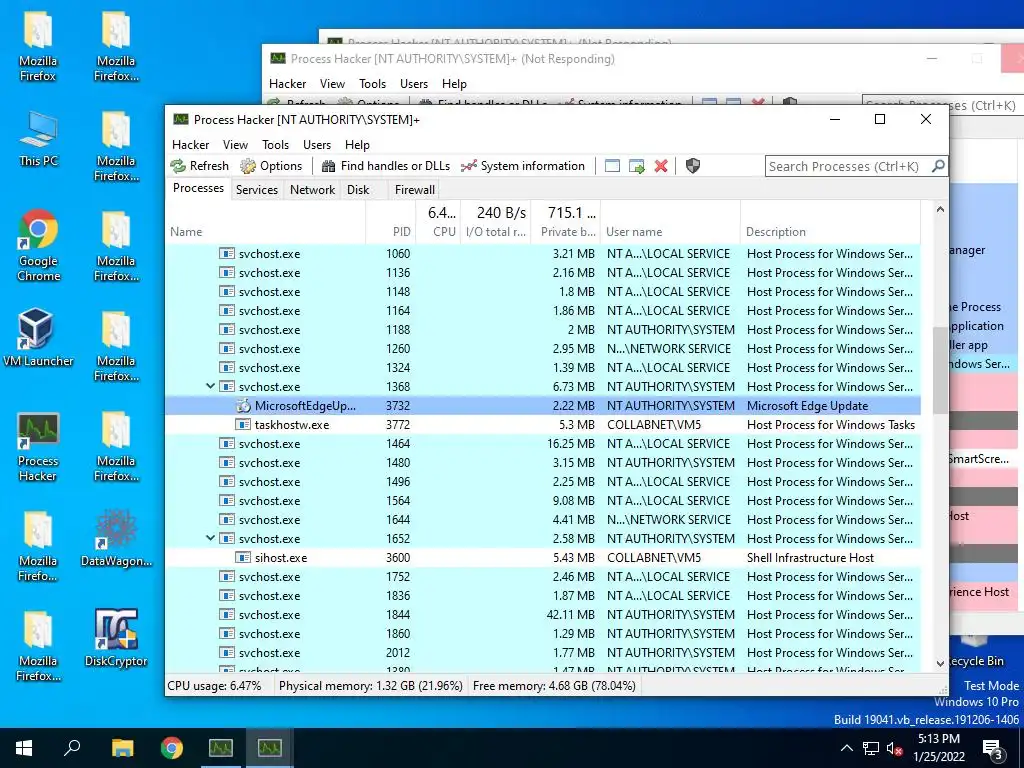Image resolution: width=1024 pixels, height=768 pixels.
Task: Click the svchost.exe icon for PID 1260
Action: tap(227, 348)
